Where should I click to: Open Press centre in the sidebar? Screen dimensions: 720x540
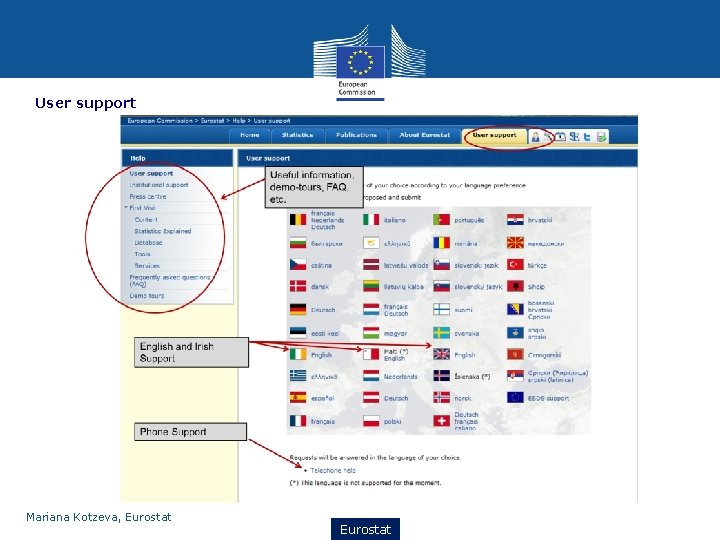tap(148, 197)
